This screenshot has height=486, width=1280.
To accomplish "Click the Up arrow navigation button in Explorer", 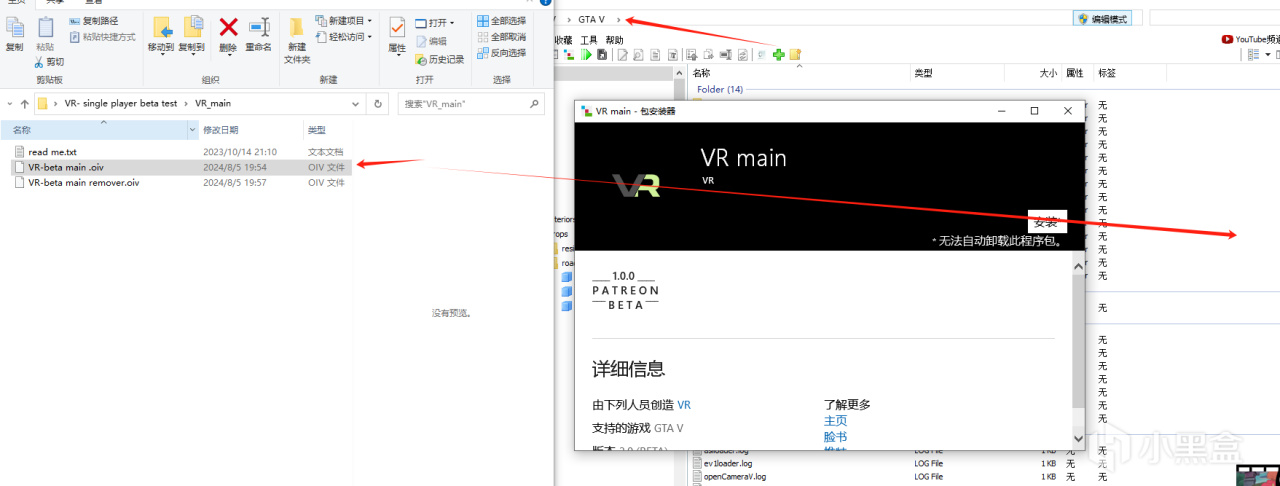I will 24,104.
